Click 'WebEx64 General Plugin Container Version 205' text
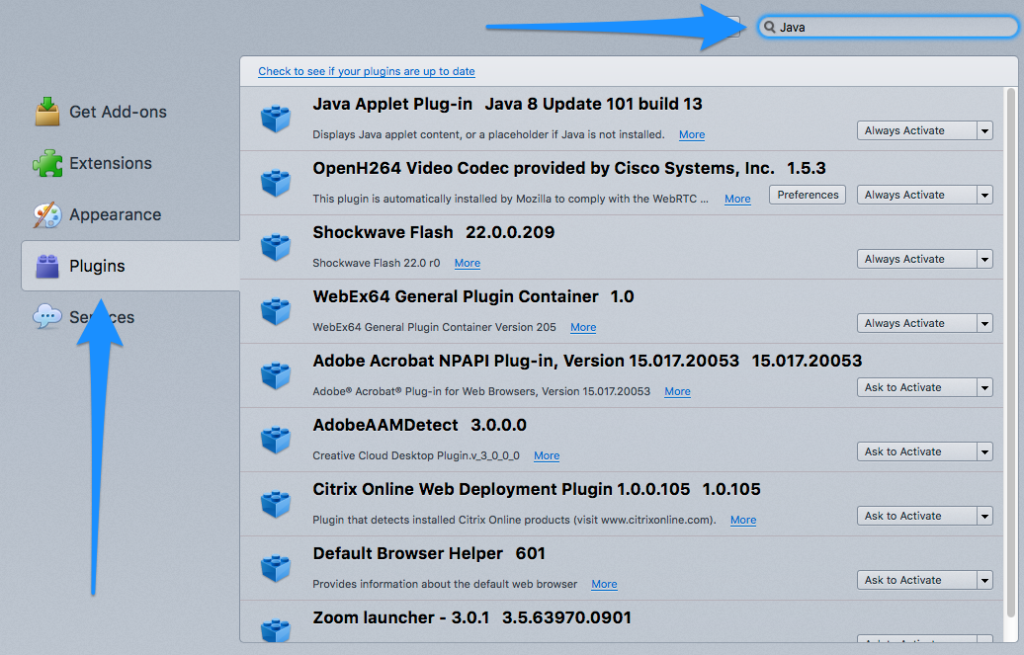The height and width of the screenshot is (655, 1024). [x=434, y=327]
